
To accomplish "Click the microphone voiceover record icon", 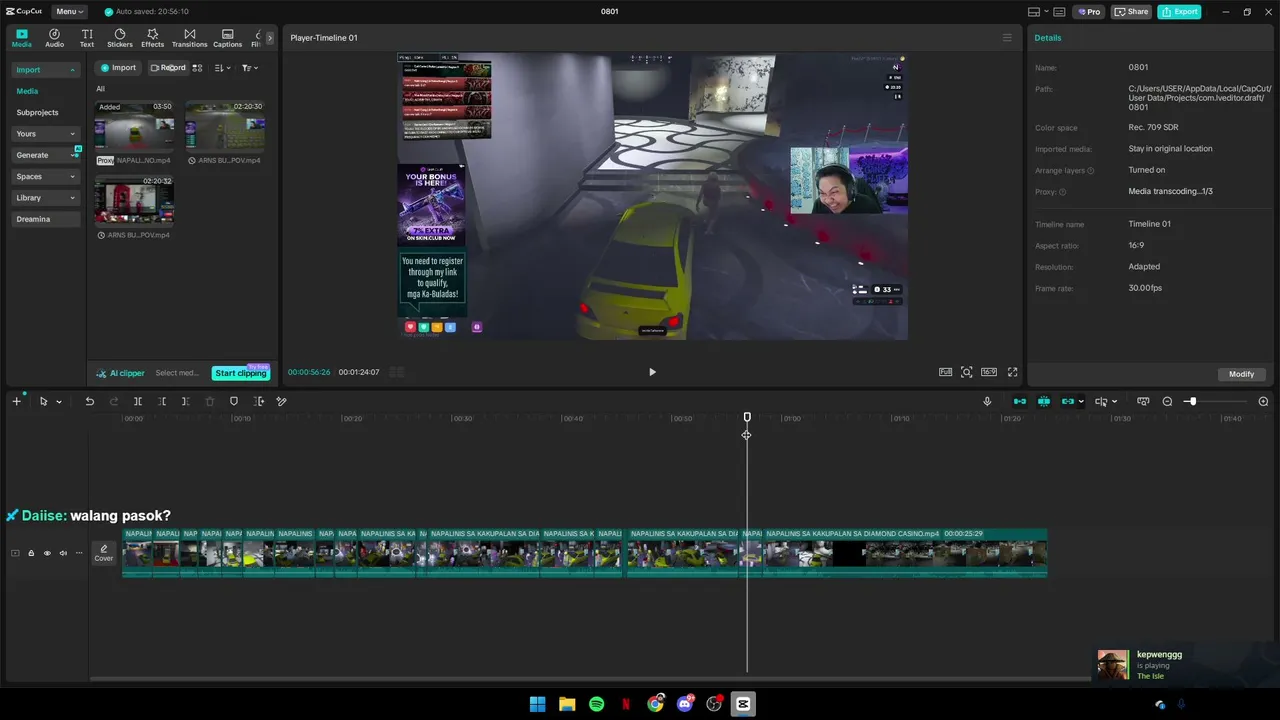I will point(987,401).
